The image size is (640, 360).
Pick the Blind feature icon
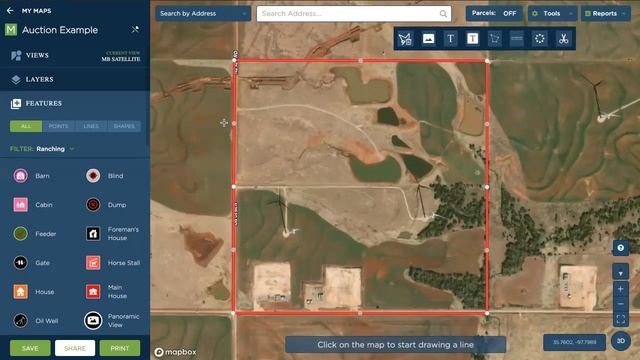coord(93,176)
